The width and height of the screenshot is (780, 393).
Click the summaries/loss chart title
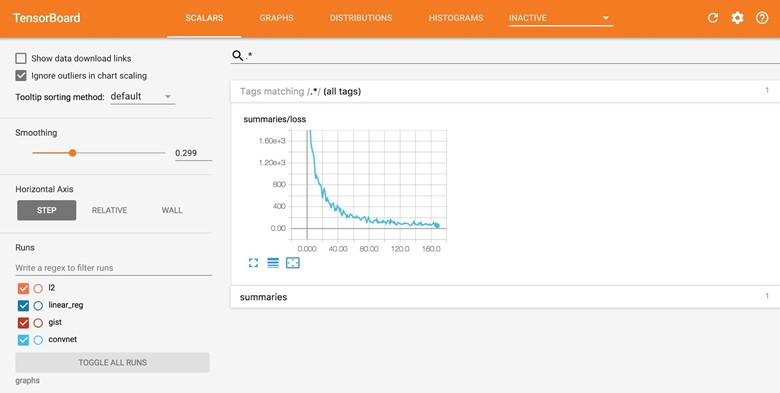[x=275, y=119]
